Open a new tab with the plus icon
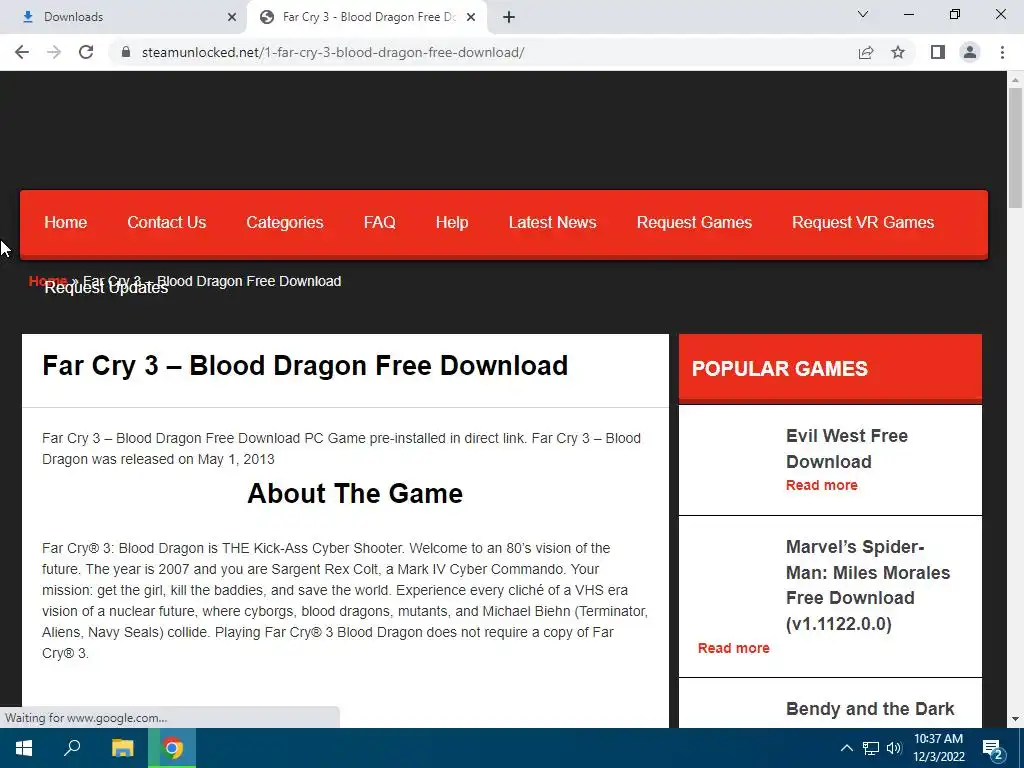This screenshot has width=1024, height=768. click(x=509, y=18)
